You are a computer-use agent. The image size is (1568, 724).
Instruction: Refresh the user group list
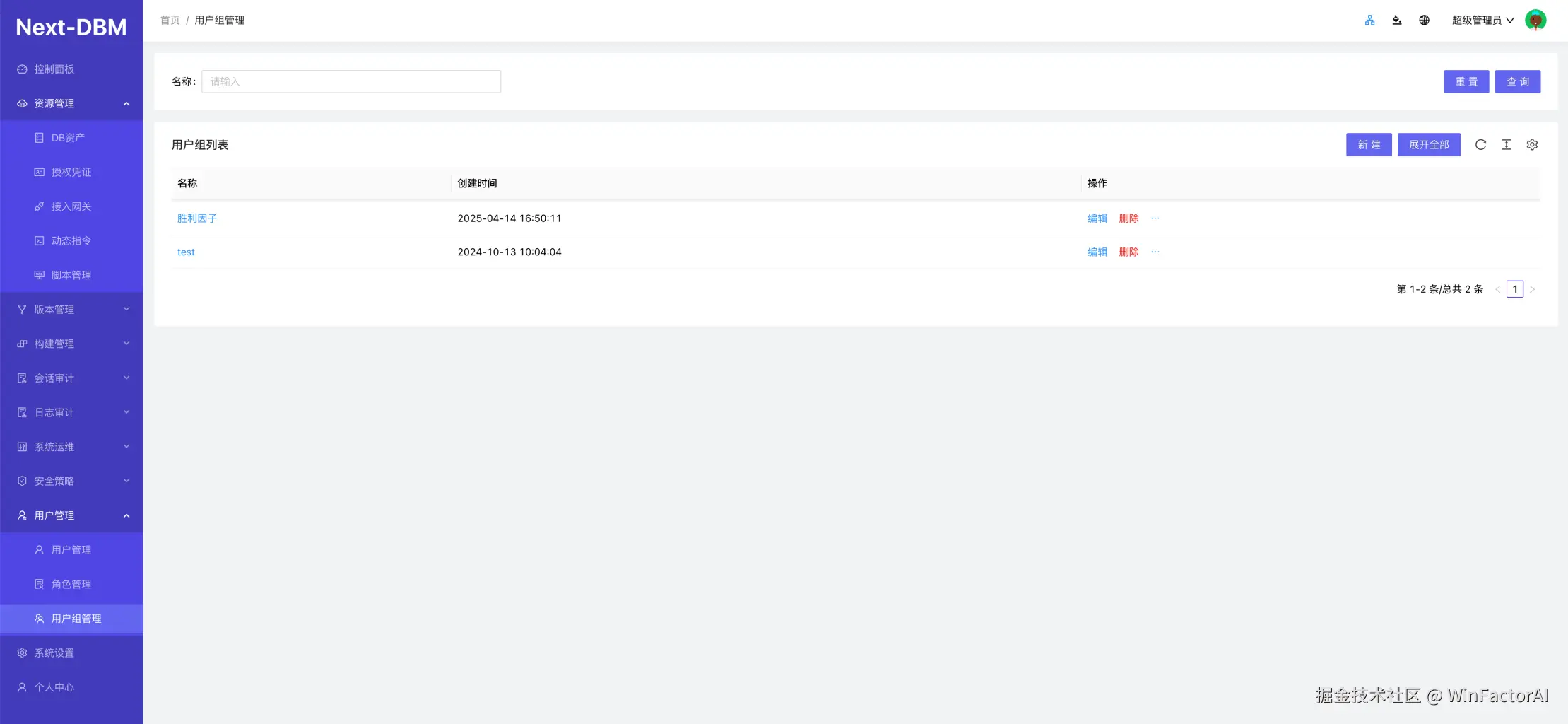1480,144
